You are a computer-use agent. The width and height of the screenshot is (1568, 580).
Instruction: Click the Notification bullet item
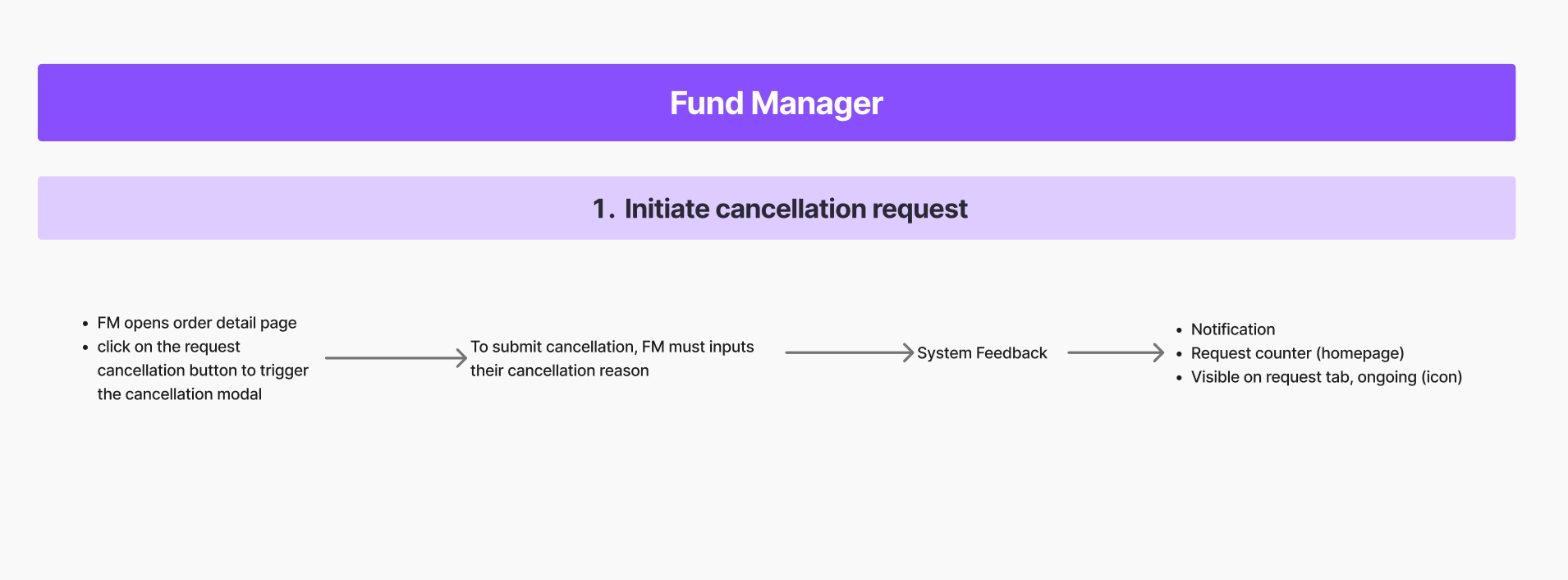pos(1233,329)
